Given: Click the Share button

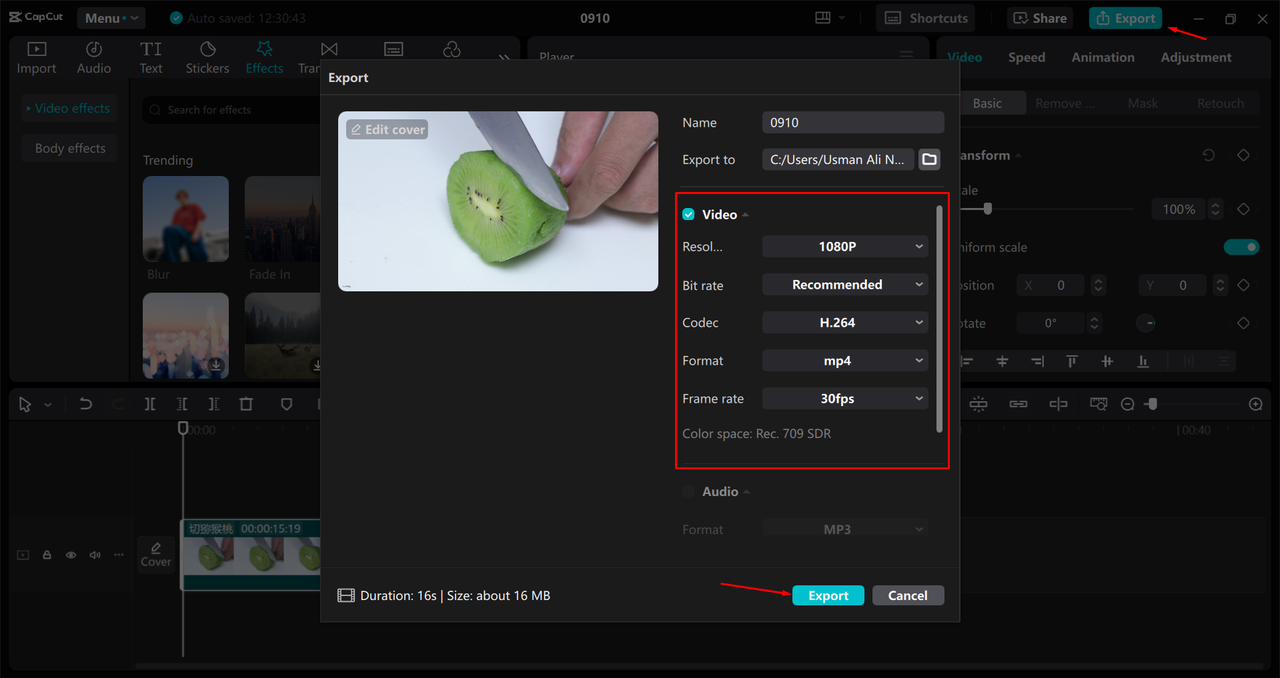Looking at the screenshot, I should [1039, 18].
